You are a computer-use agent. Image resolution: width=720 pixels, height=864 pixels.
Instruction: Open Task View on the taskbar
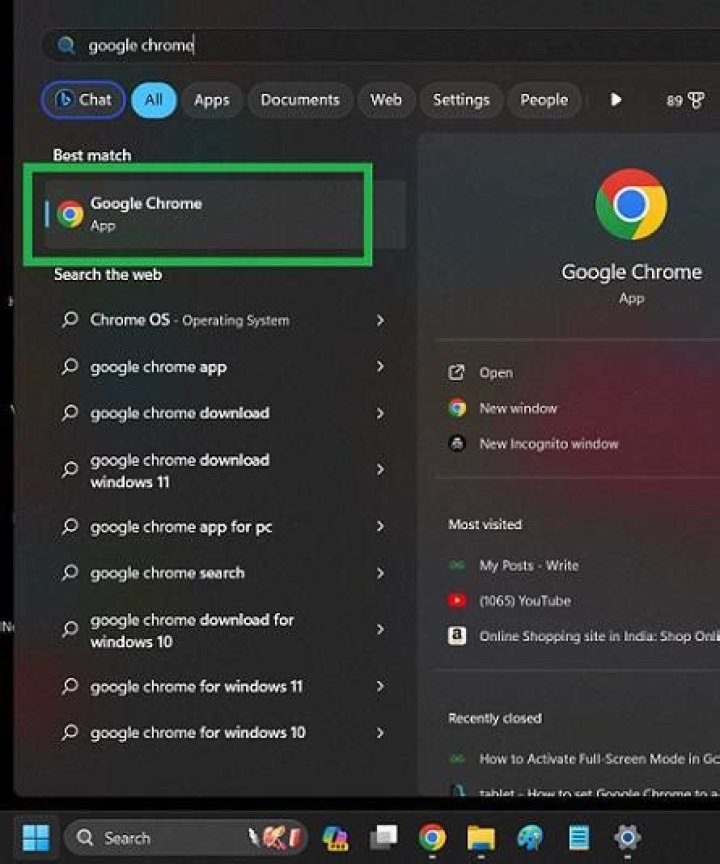click(384, 838)
